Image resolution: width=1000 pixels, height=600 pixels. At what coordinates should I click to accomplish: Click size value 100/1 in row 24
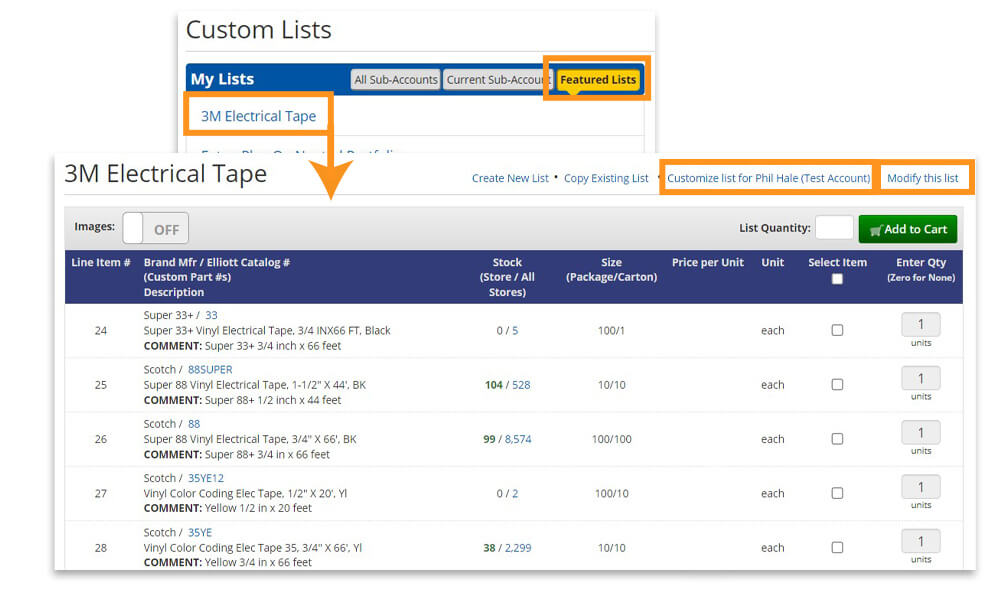coord(611,330)
